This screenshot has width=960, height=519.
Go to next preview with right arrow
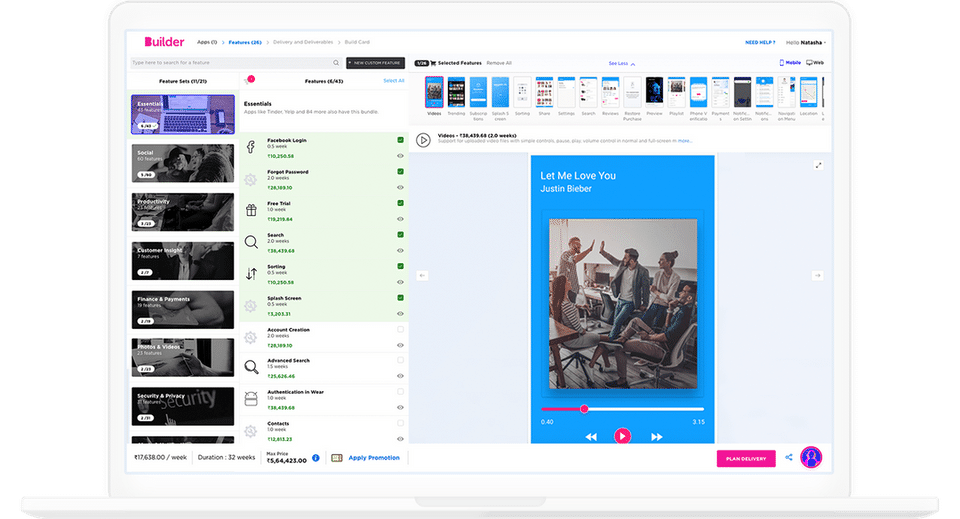817,275
